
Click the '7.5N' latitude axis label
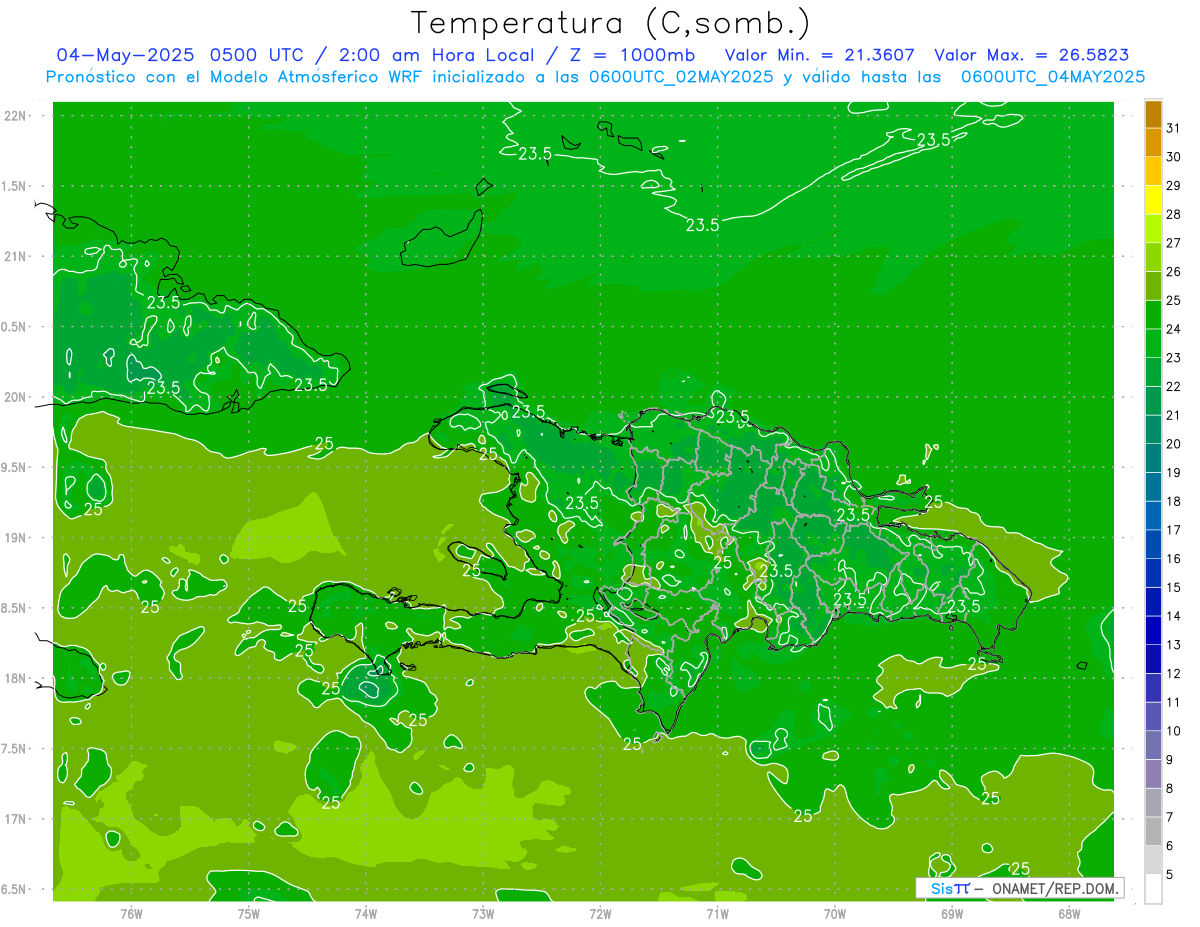click(x=16, y=749)
